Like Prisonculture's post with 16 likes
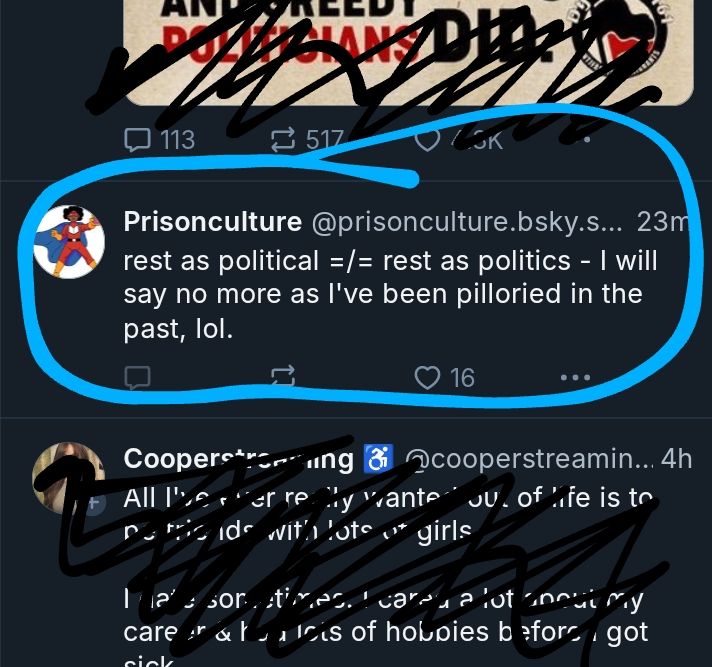Image resolution: width=712 pixels, height=667 pixels. point(445,377)
